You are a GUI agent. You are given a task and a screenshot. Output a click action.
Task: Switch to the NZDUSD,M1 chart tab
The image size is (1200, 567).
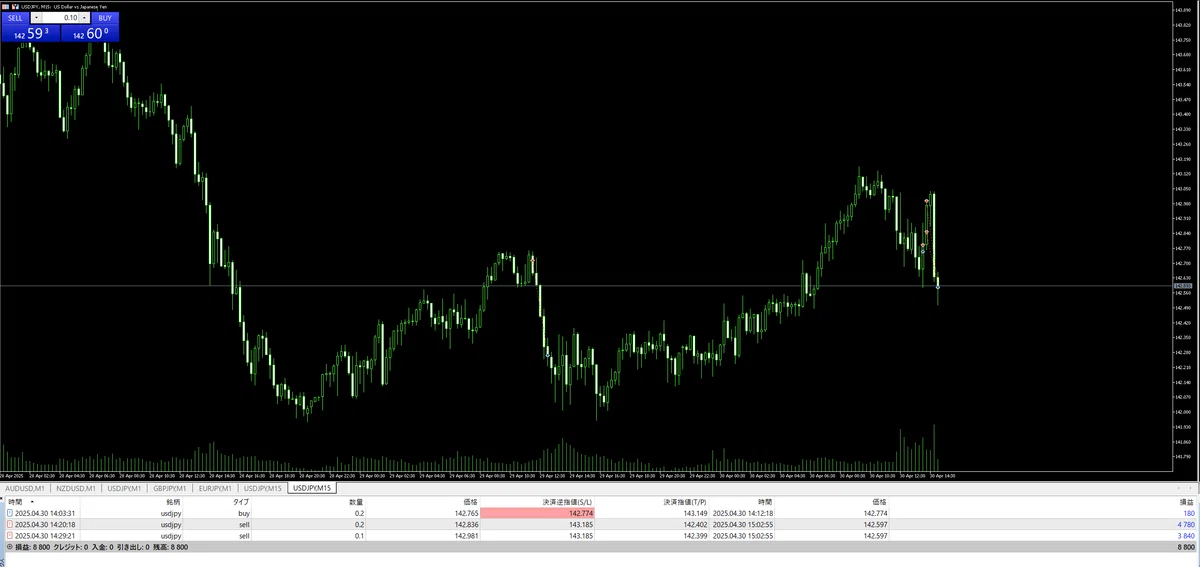76,488
